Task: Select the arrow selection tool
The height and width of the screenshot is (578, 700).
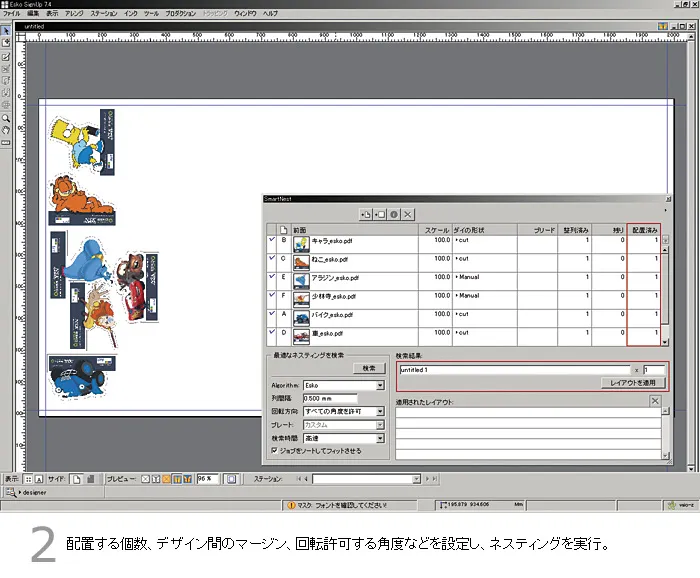Action: click(6, 30)
